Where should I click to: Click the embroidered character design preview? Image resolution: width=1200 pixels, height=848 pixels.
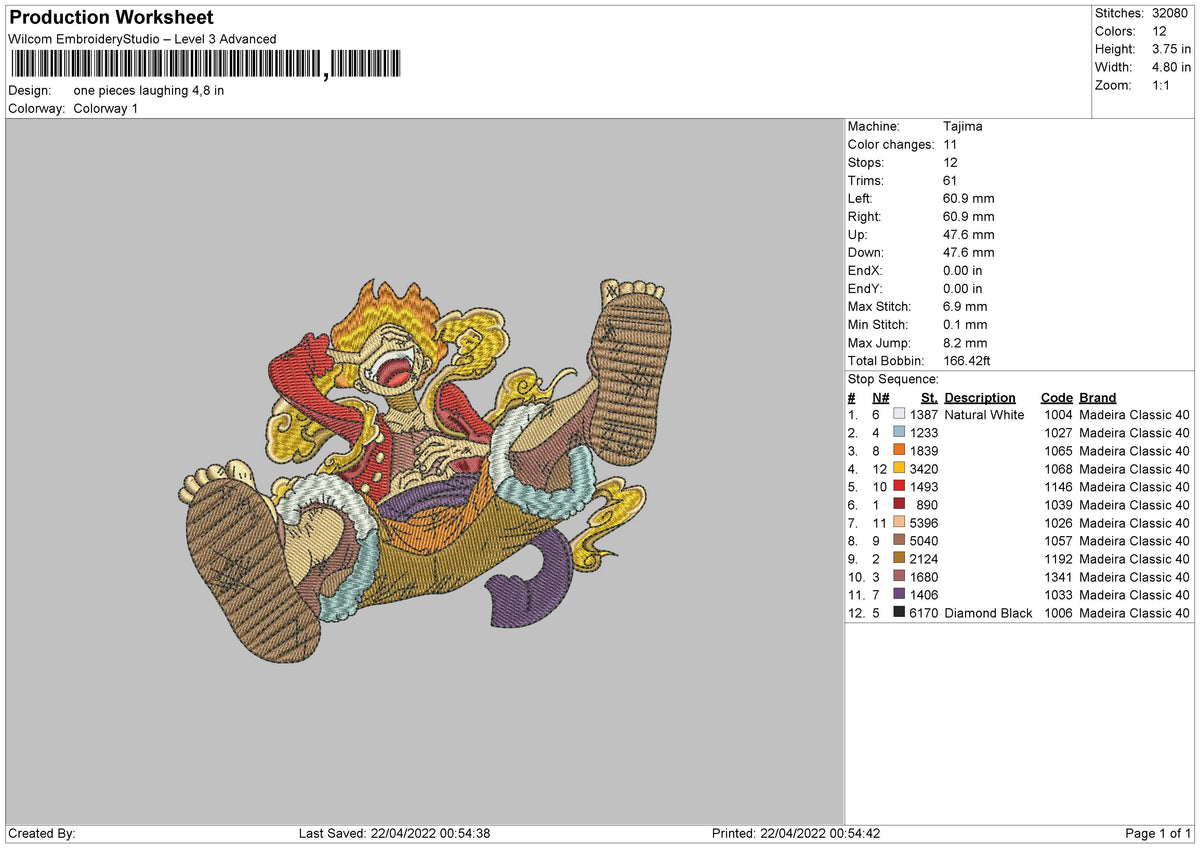tap(426, 472)
